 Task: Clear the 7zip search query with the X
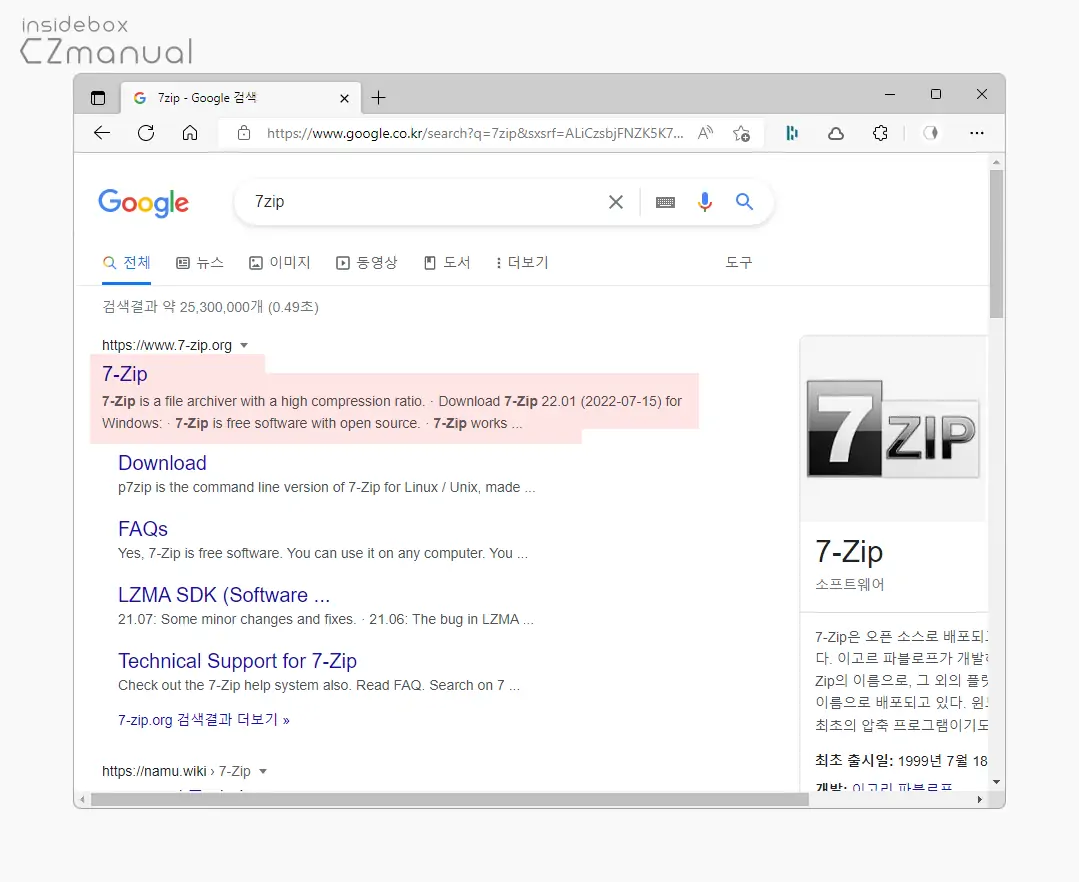point(616,202)
